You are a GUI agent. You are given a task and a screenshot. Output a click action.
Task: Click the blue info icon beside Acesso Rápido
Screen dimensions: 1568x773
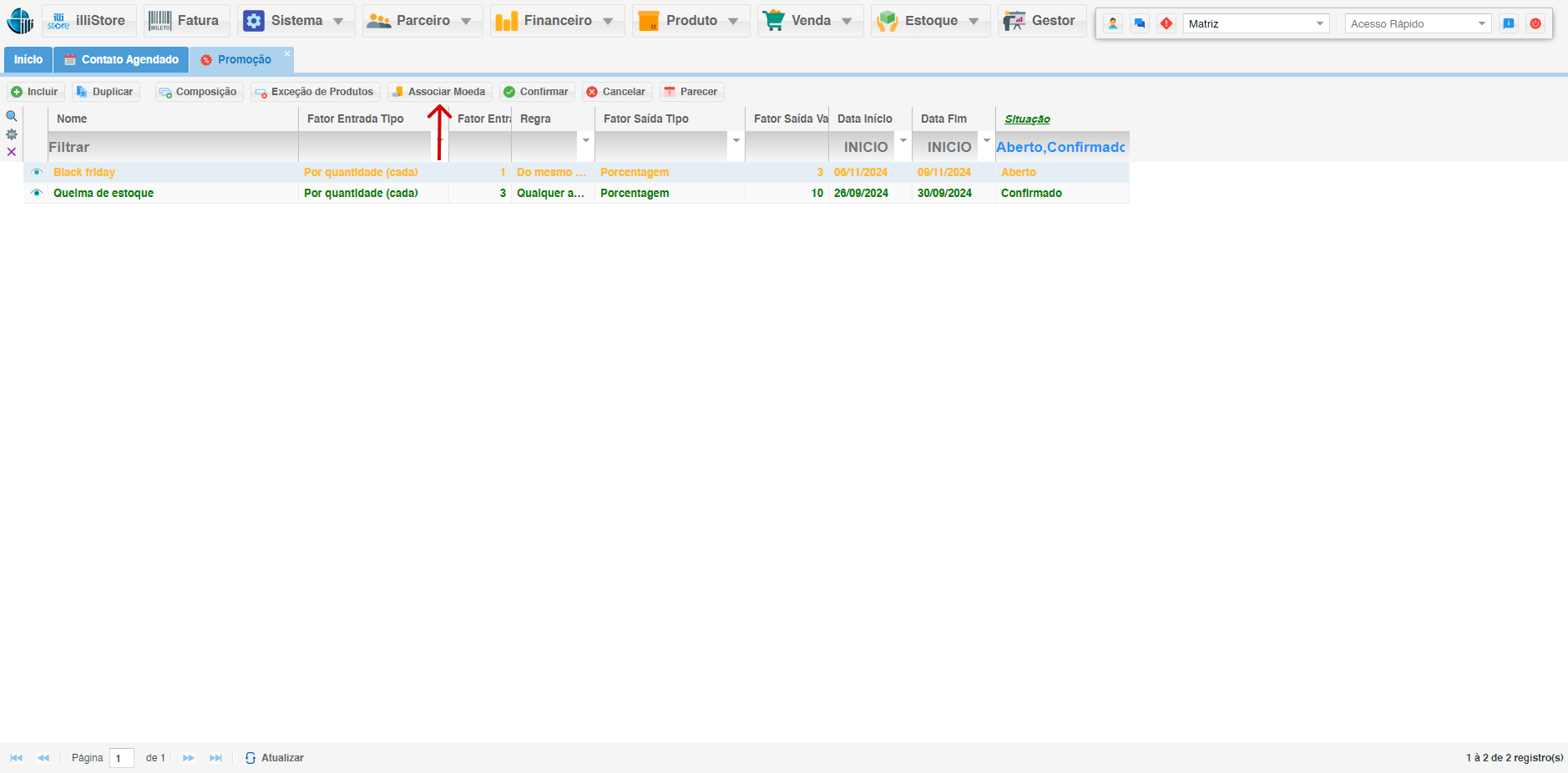(1509, 23)
